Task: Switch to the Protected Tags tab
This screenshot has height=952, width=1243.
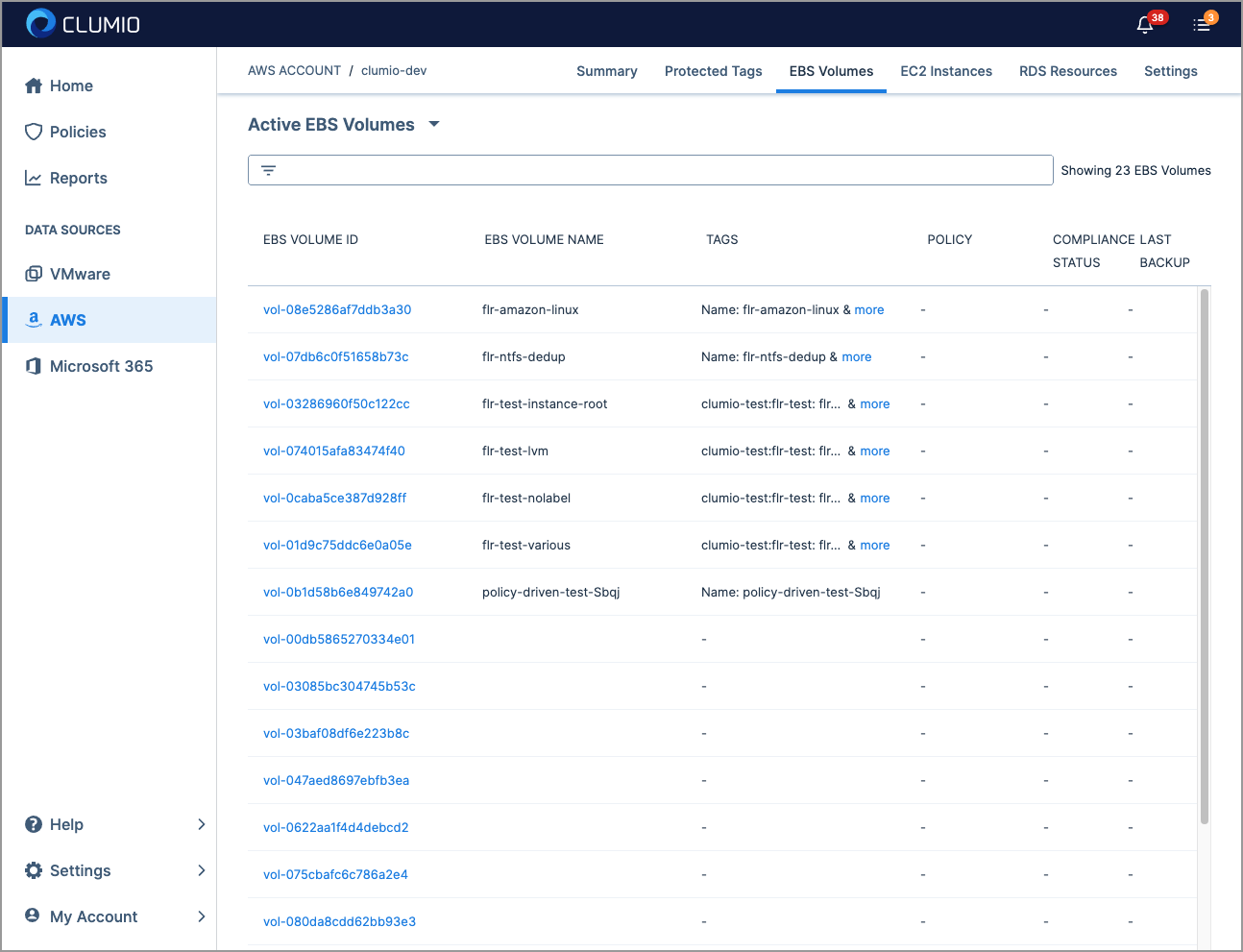Action: click(x=713, y=71)
